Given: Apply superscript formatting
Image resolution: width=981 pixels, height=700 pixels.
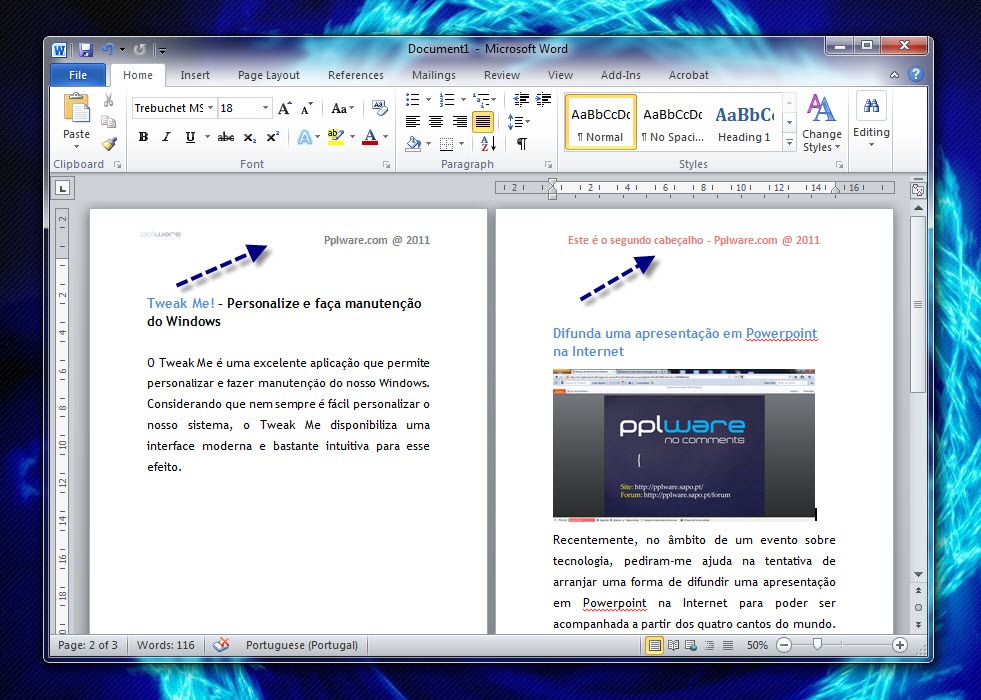Looking at the screenshot, I should click(273, 137).
